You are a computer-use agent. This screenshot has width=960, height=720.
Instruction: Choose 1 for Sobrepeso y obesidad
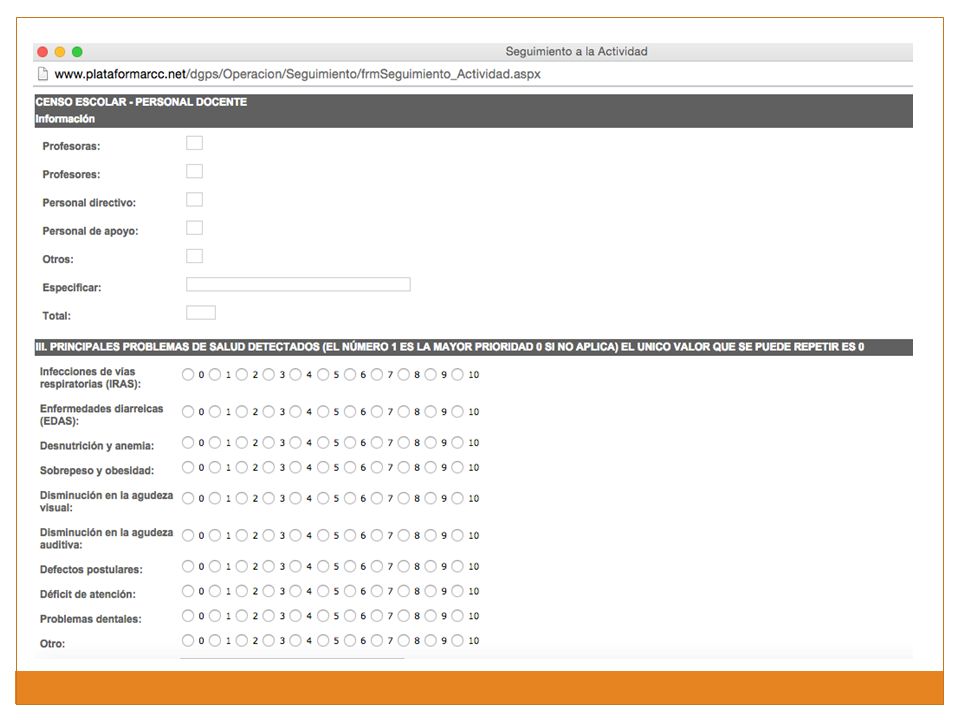tap(215, 467)
